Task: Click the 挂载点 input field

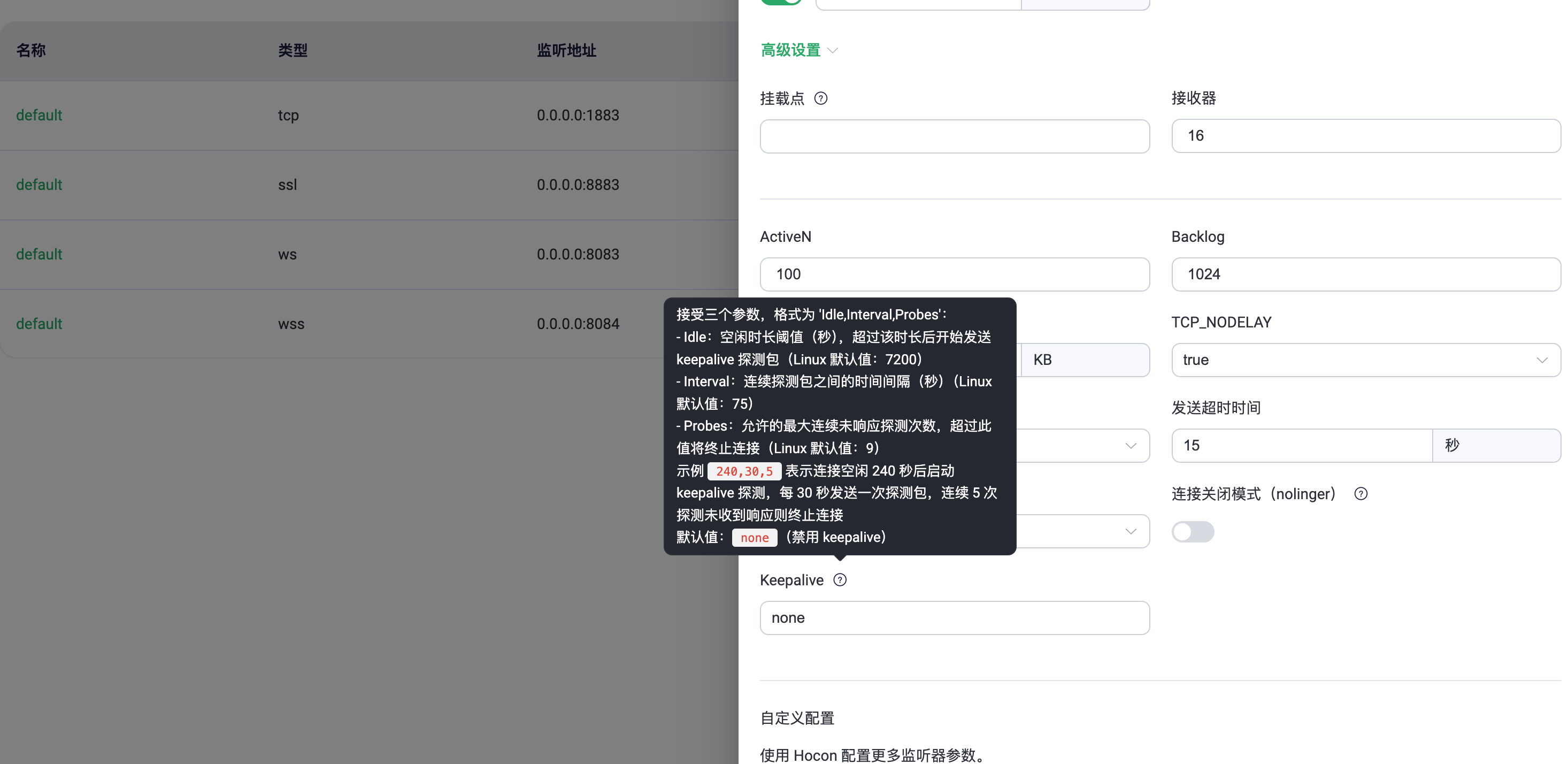Action: point(955,136)
